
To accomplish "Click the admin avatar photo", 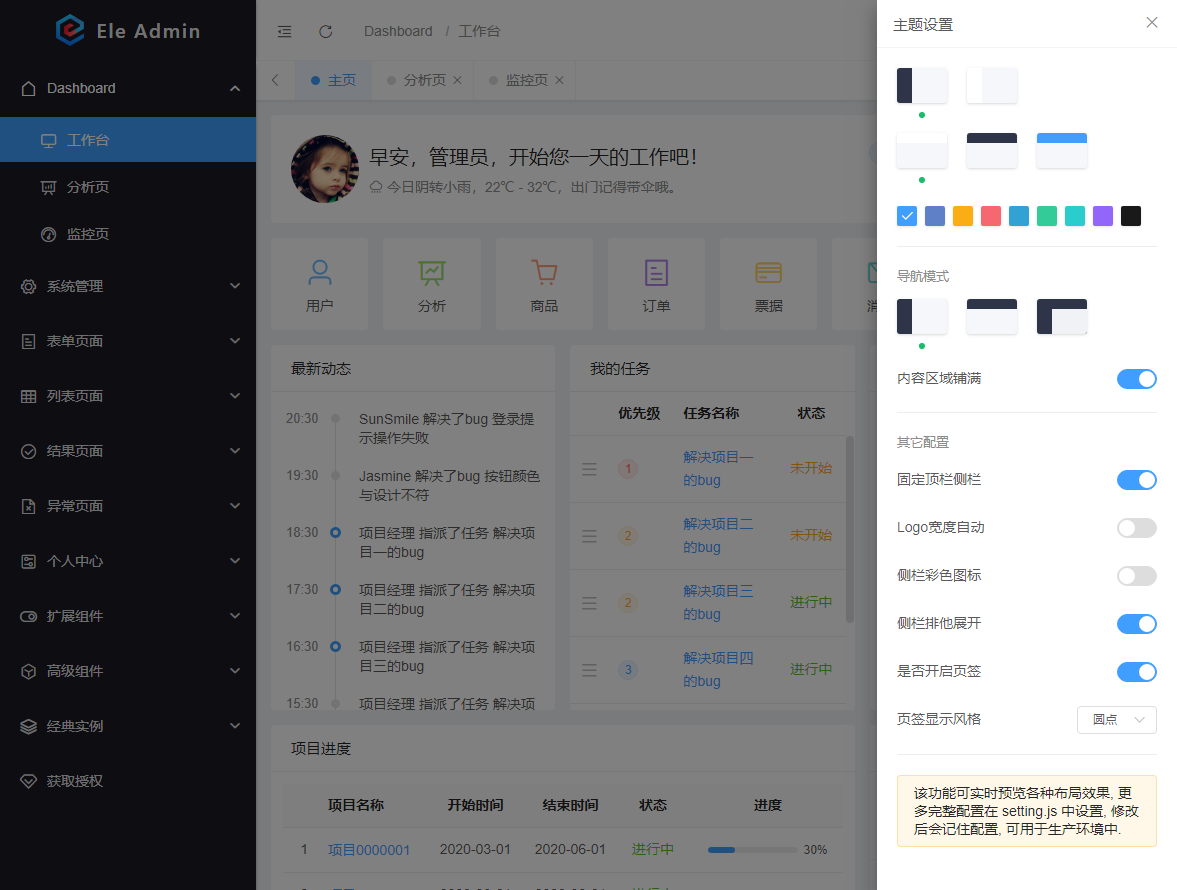I will click(x=324, y=168).
